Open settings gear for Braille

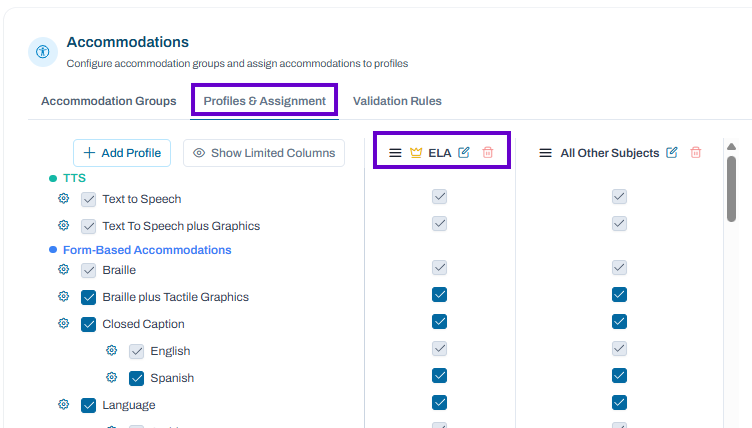63,270
